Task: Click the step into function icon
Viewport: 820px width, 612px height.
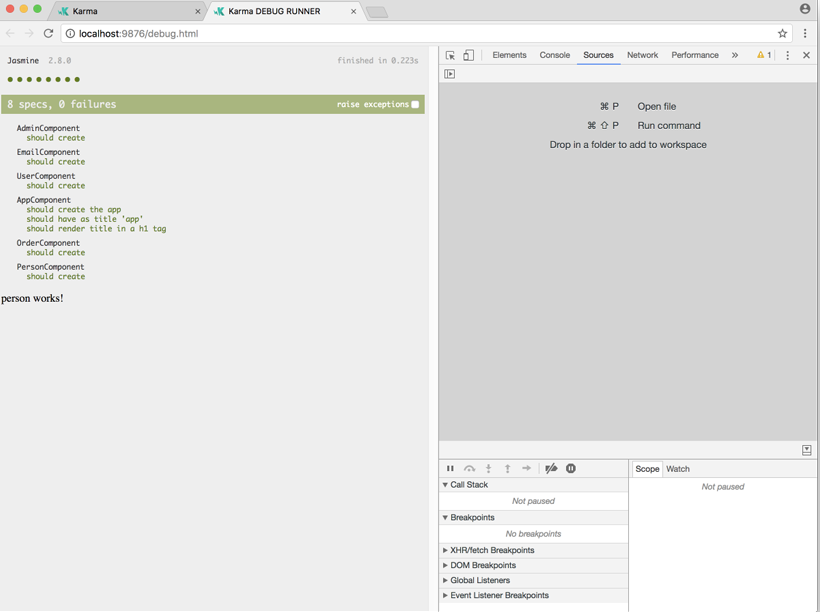Action: pos(488,468)
